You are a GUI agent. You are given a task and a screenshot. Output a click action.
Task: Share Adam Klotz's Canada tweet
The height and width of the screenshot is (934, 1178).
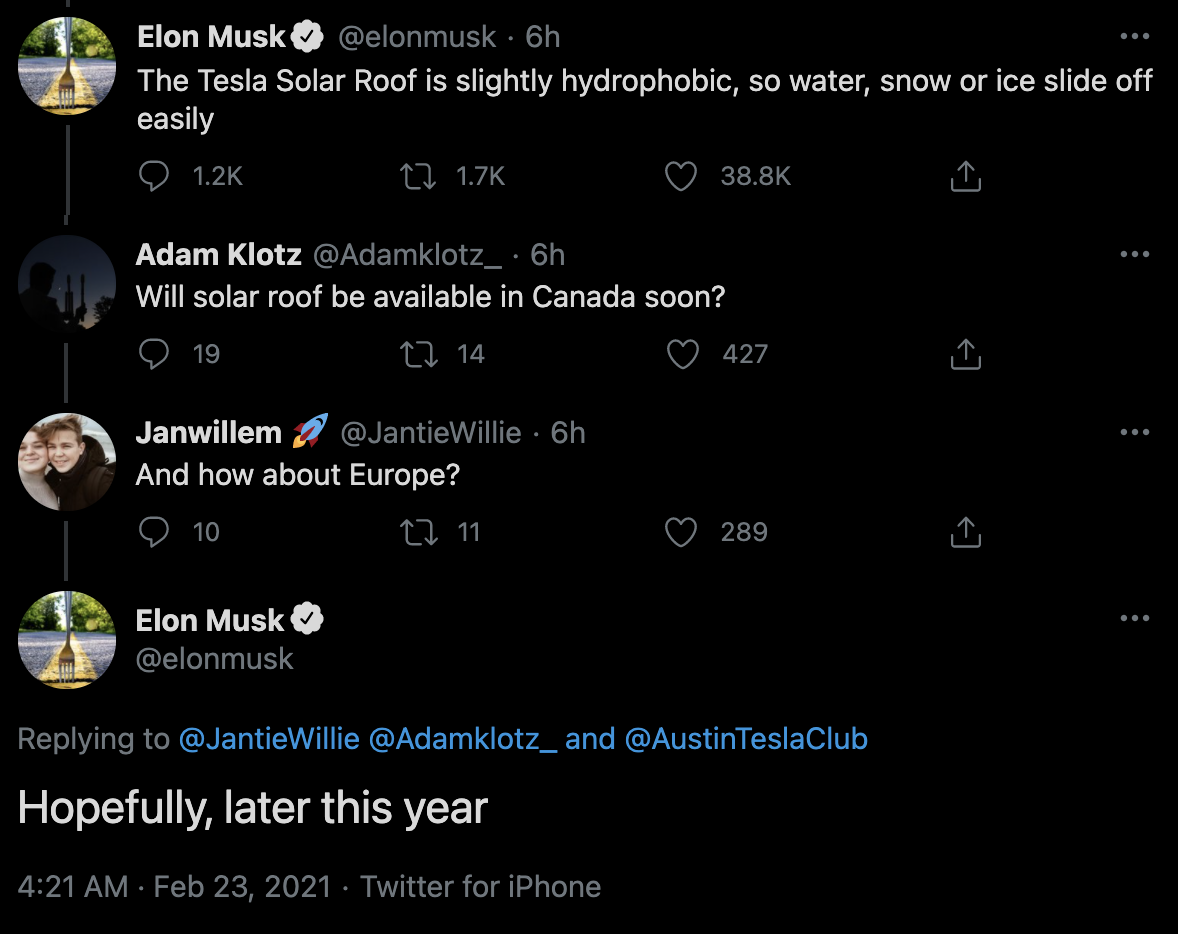pyautogui.click(x=965, y=354)
